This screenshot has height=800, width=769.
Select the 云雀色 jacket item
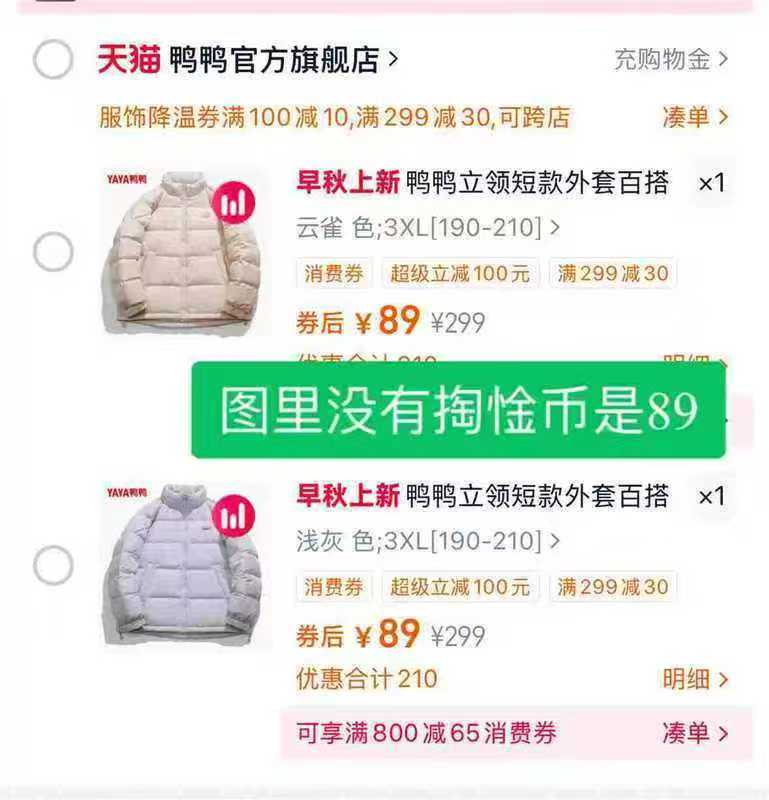53,252
